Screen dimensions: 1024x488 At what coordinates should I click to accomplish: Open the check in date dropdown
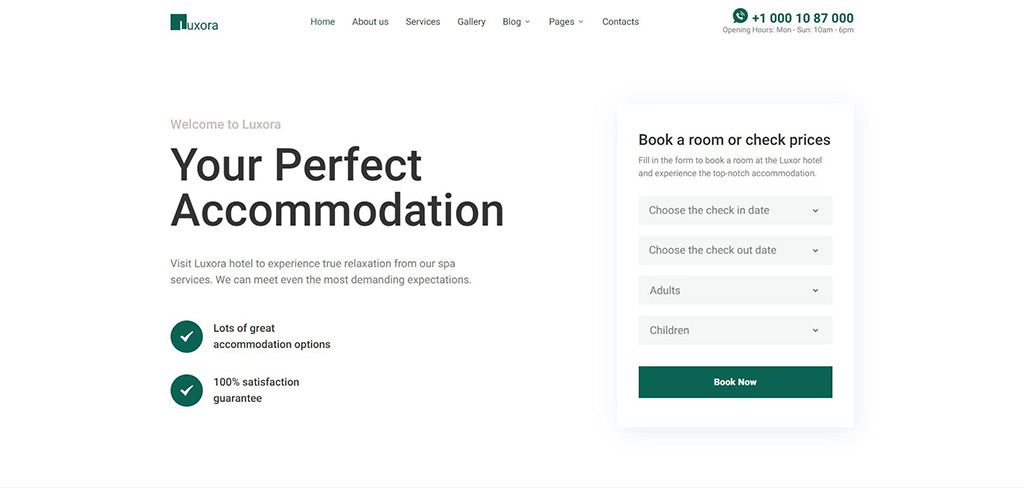[735, 210]
